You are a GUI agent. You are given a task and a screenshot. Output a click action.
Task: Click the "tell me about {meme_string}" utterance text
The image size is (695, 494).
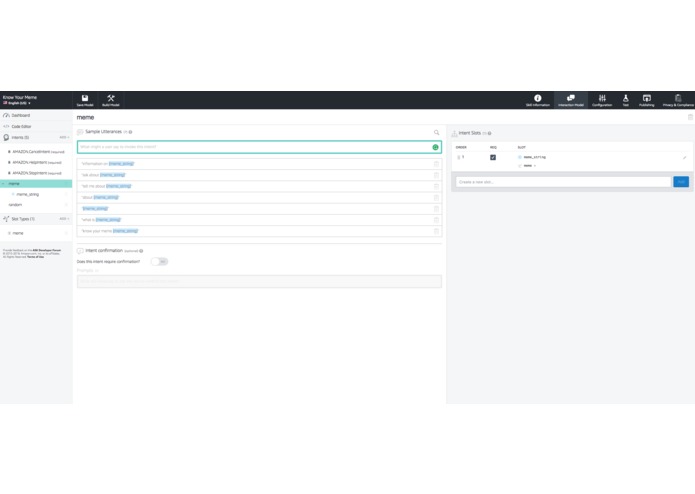(x=106, y=186)
